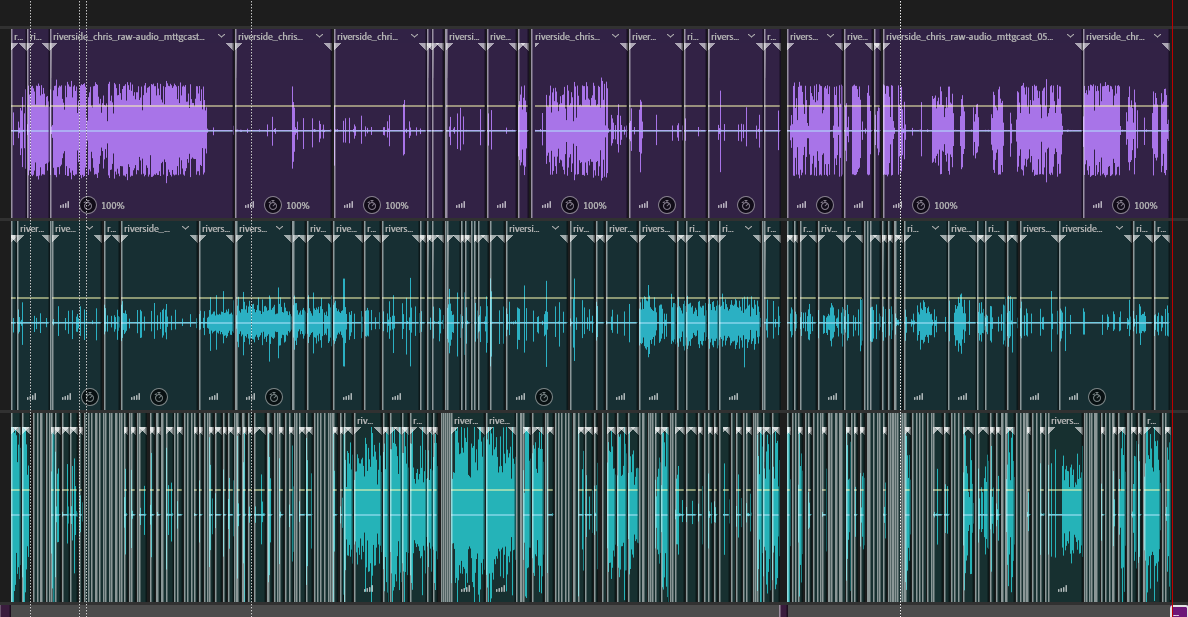The height and width of the screenshot is (617, 1188).
Task: Toggle stretch stopwatch on middle-track riversi... clip
Action: pos(543,396)
